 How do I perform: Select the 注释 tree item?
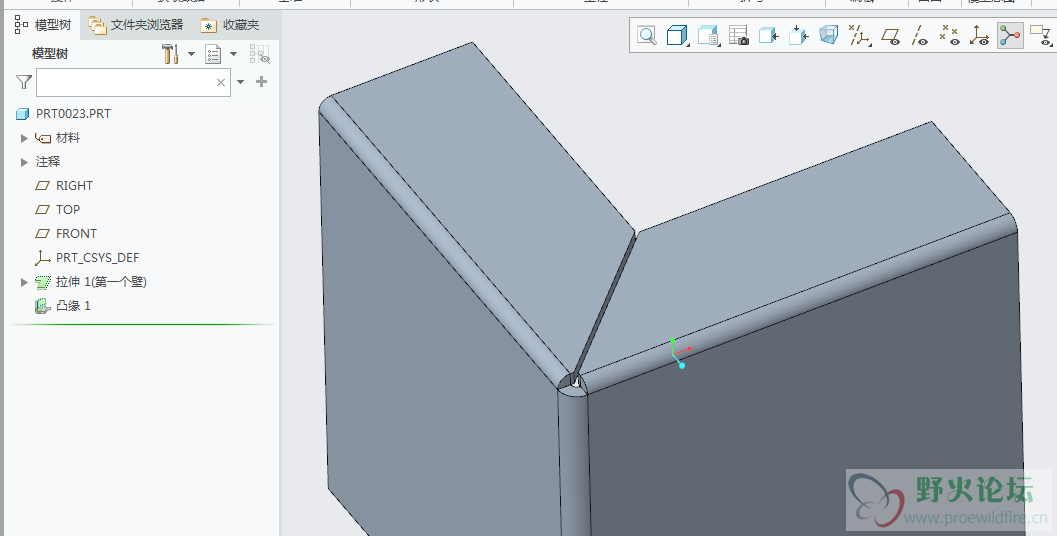tap(48, 162)
